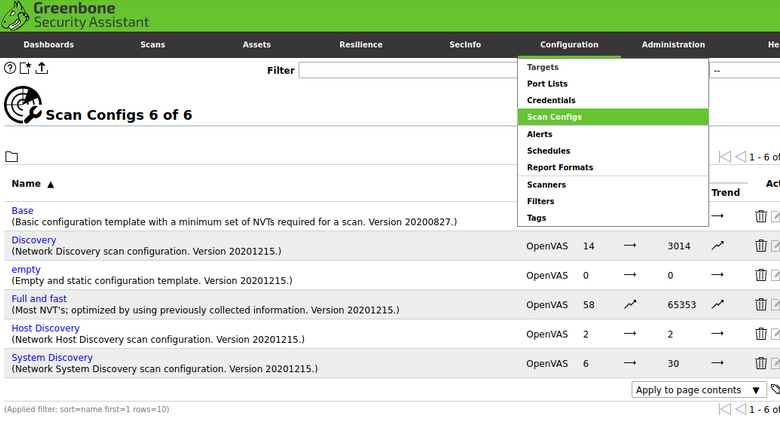Open the saved filter dropdown at top right

point(745,71)
